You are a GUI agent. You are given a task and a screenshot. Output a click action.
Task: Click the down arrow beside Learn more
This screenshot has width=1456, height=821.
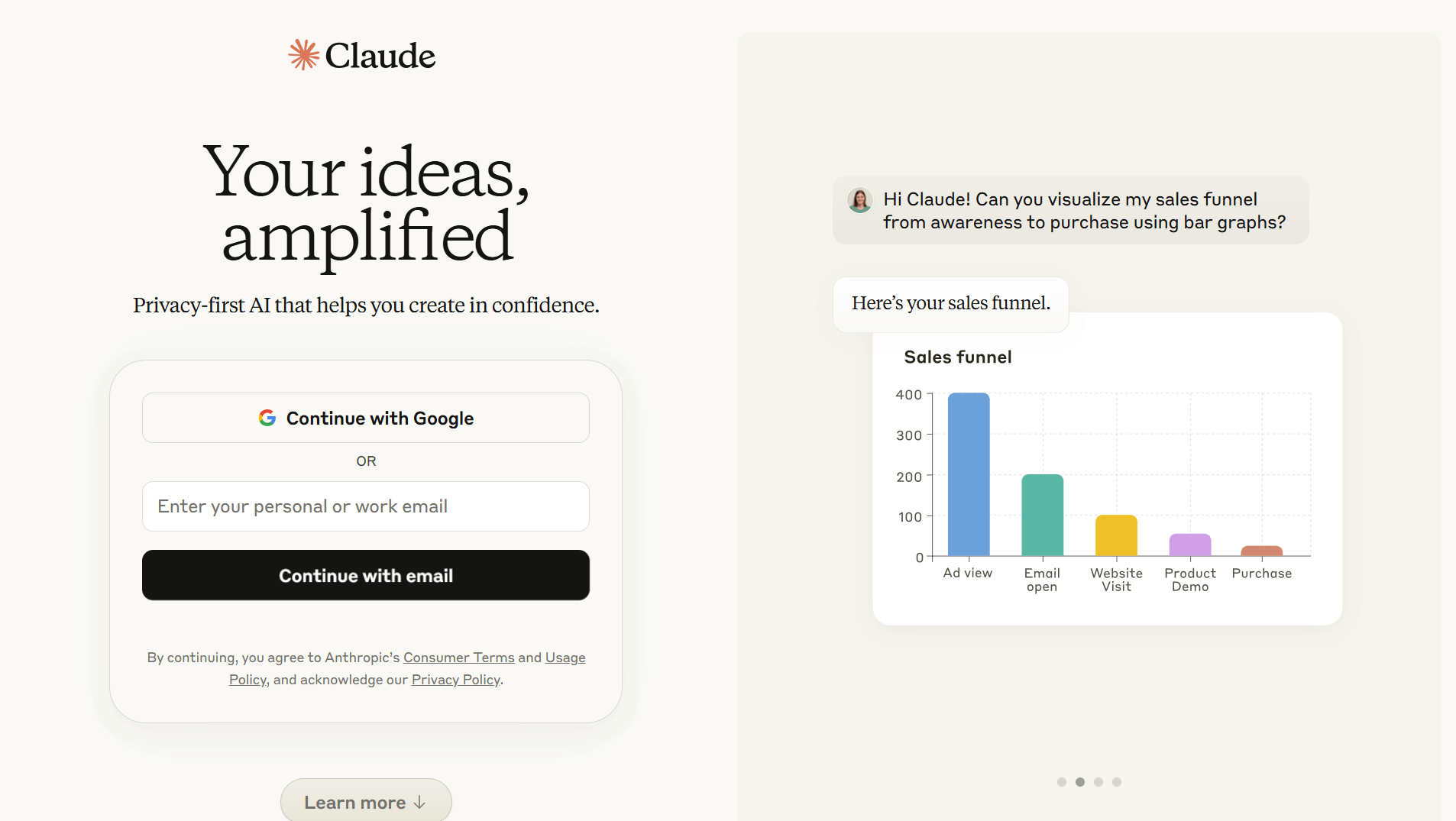click(419, 803)
